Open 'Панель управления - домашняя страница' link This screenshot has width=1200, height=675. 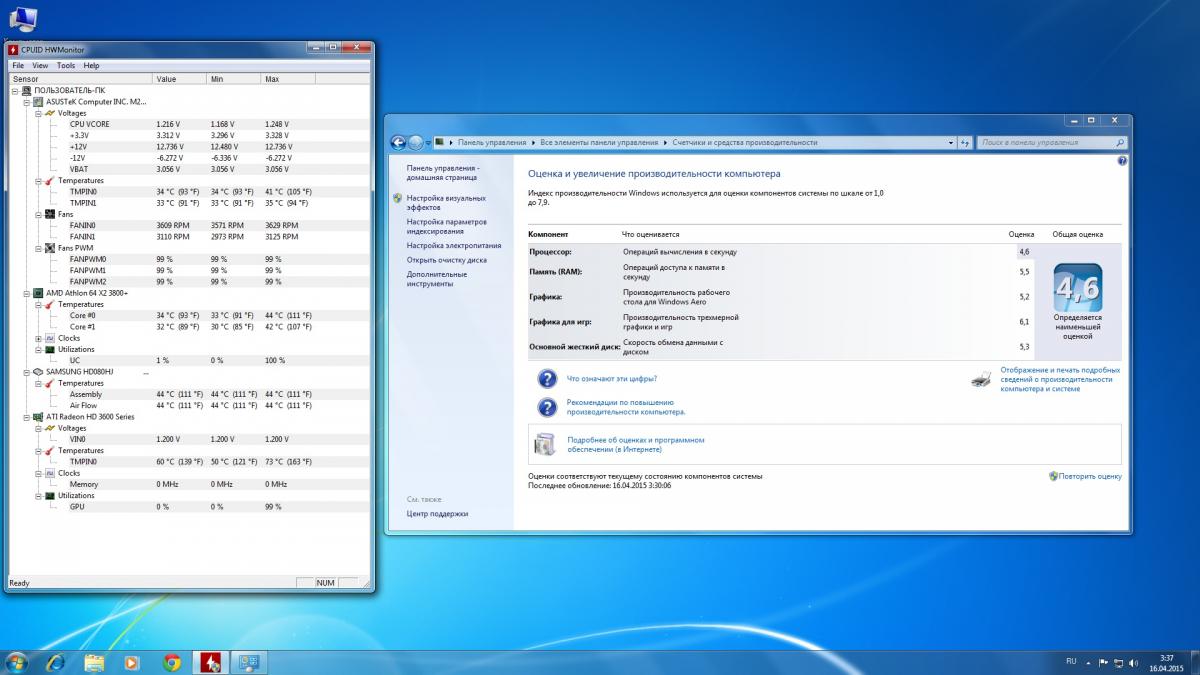(443, 173)
